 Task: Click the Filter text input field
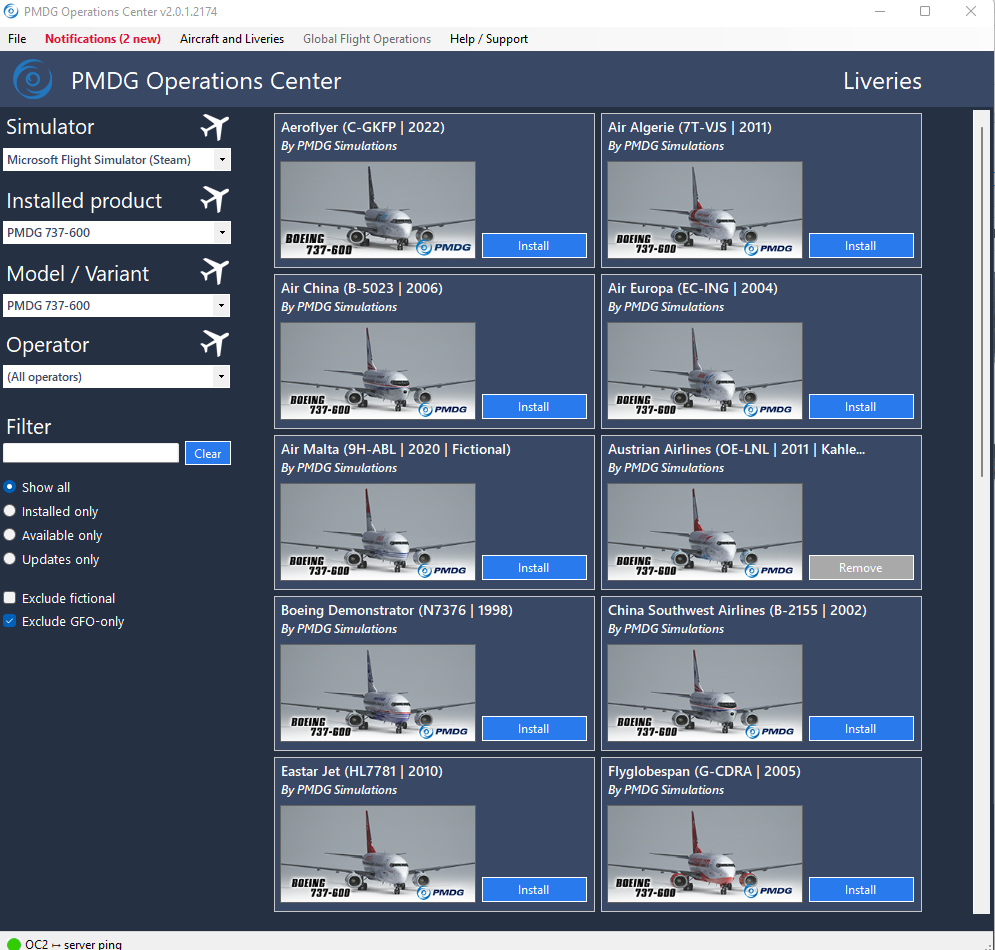pyautogui.click(x=91, y=453)
